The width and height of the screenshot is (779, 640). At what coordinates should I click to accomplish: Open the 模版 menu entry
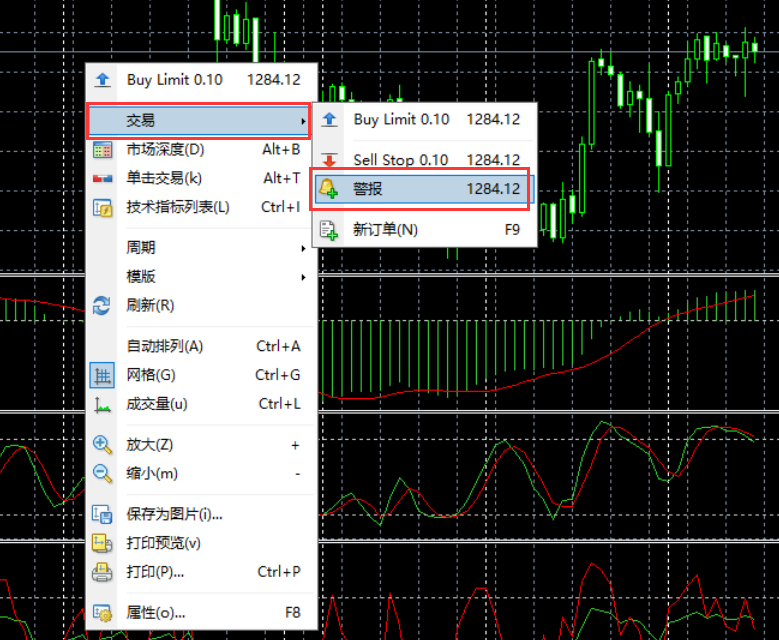(x=201, y=276)
